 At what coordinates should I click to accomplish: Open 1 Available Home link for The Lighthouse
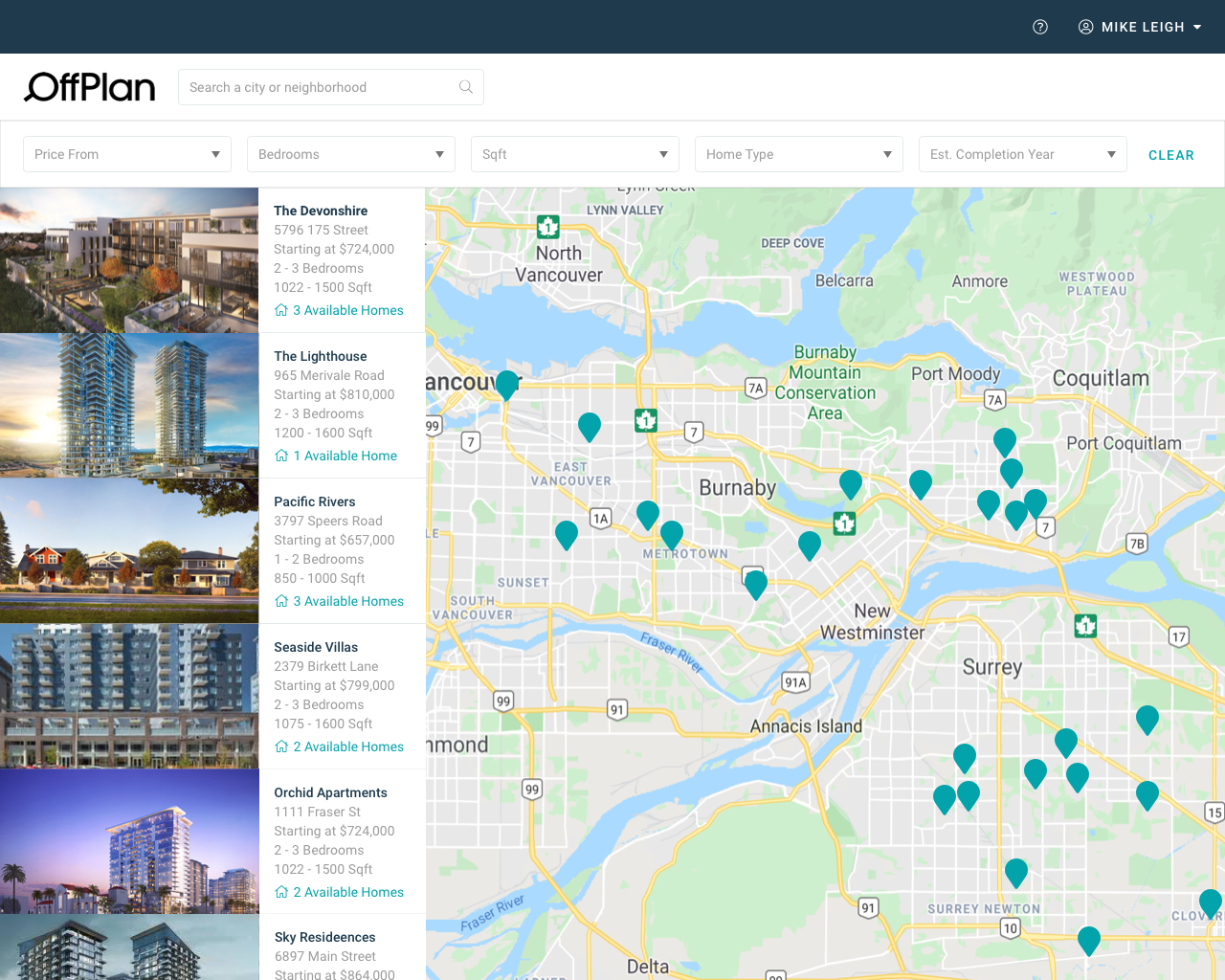[x=345, y=456]
